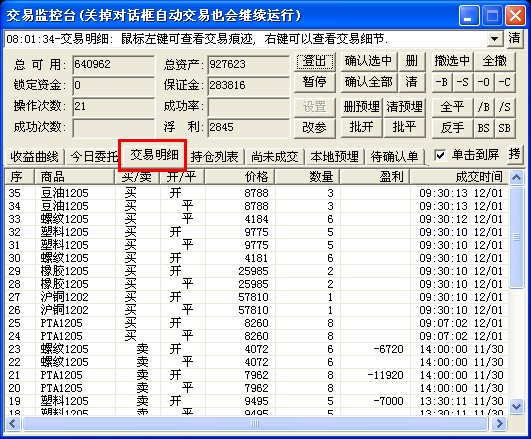The image size is (531, 439).
Task: Click the -B quick cancel button
Action: click(442, 82)
